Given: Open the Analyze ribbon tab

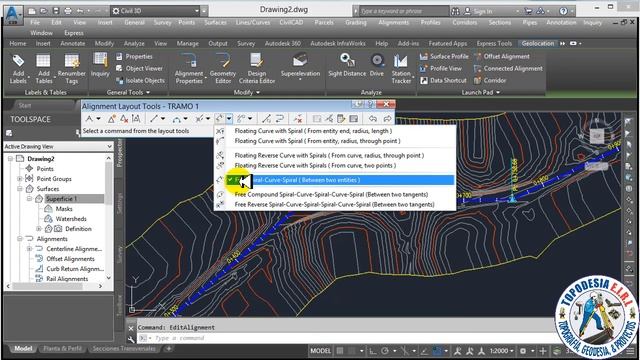Looking at the screenshot, I should (x=134, y=43).
